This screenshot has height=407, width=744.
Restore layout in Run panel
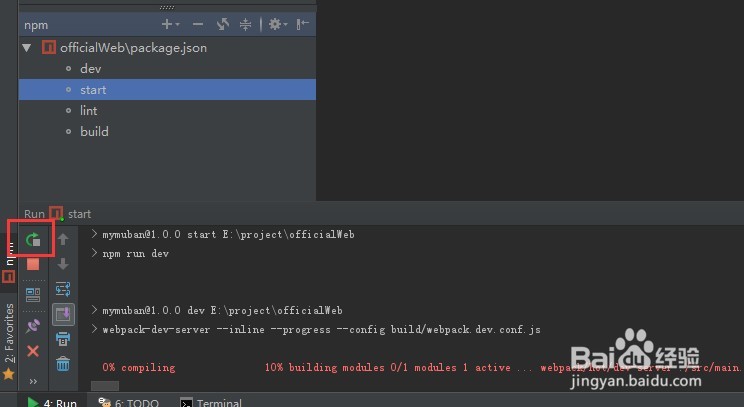pos(33,295)
